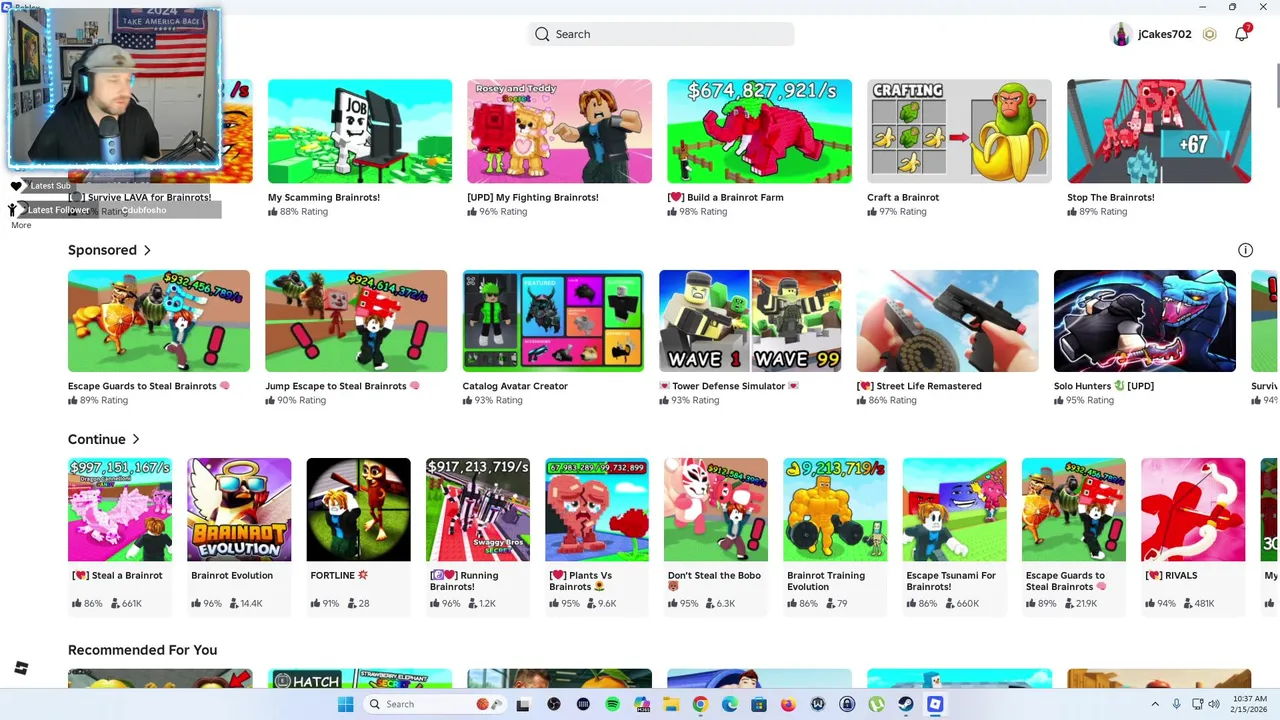
Task: Open Plants Vs Brainrots thumbnail
Action: 597,510
